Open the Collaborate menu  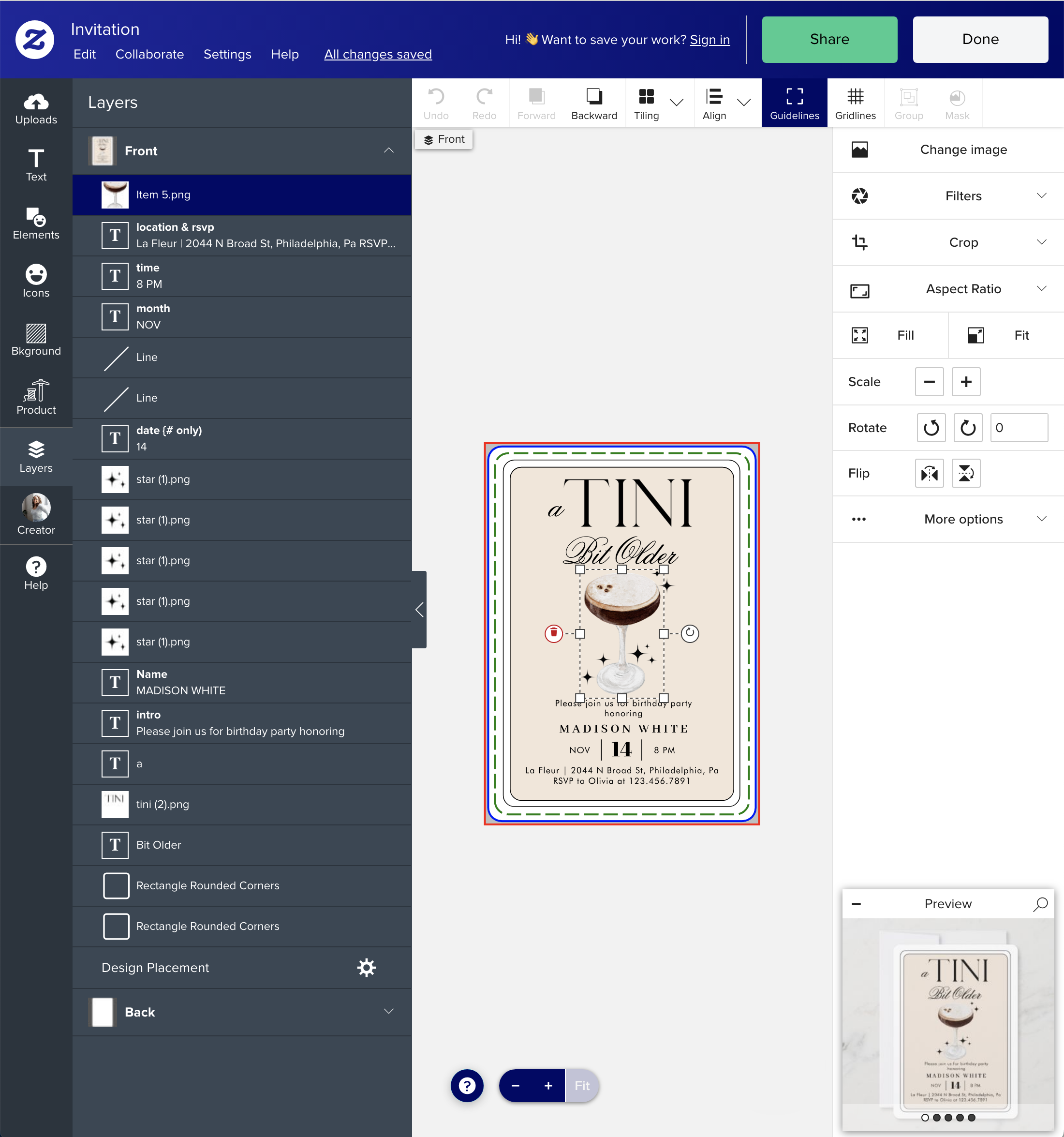tap(149, 54)
